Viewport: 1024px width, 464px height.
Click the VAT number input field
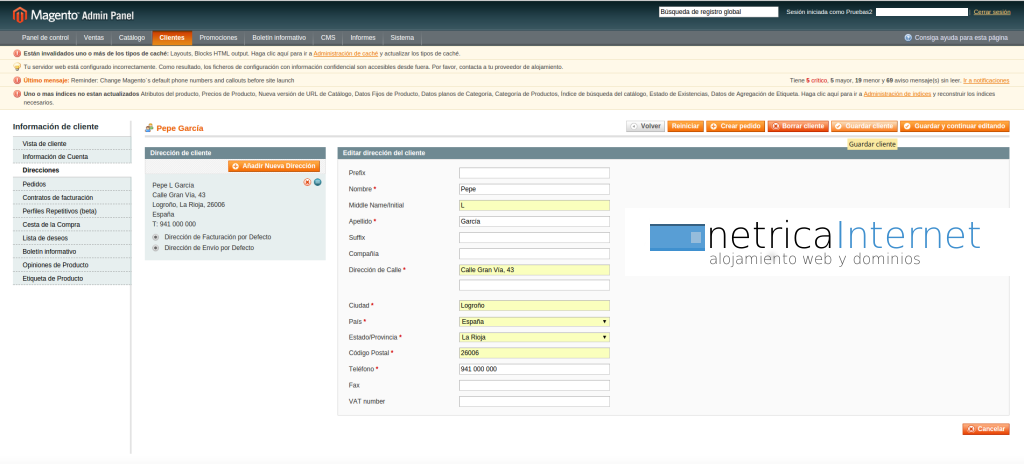click(534, 401)
